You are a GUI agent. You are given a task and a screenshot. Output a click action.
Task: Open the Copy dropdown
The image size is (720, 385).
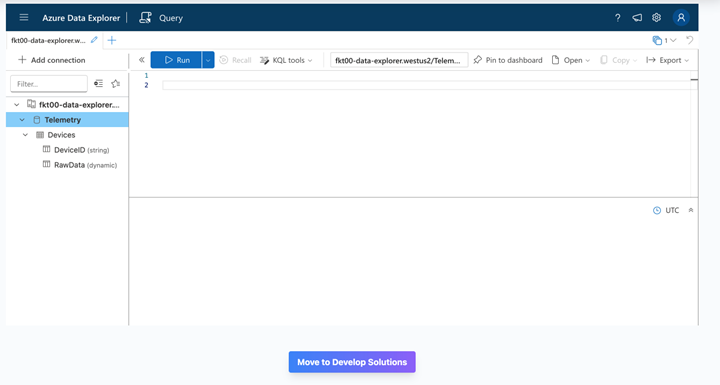(x=619, y=60)
